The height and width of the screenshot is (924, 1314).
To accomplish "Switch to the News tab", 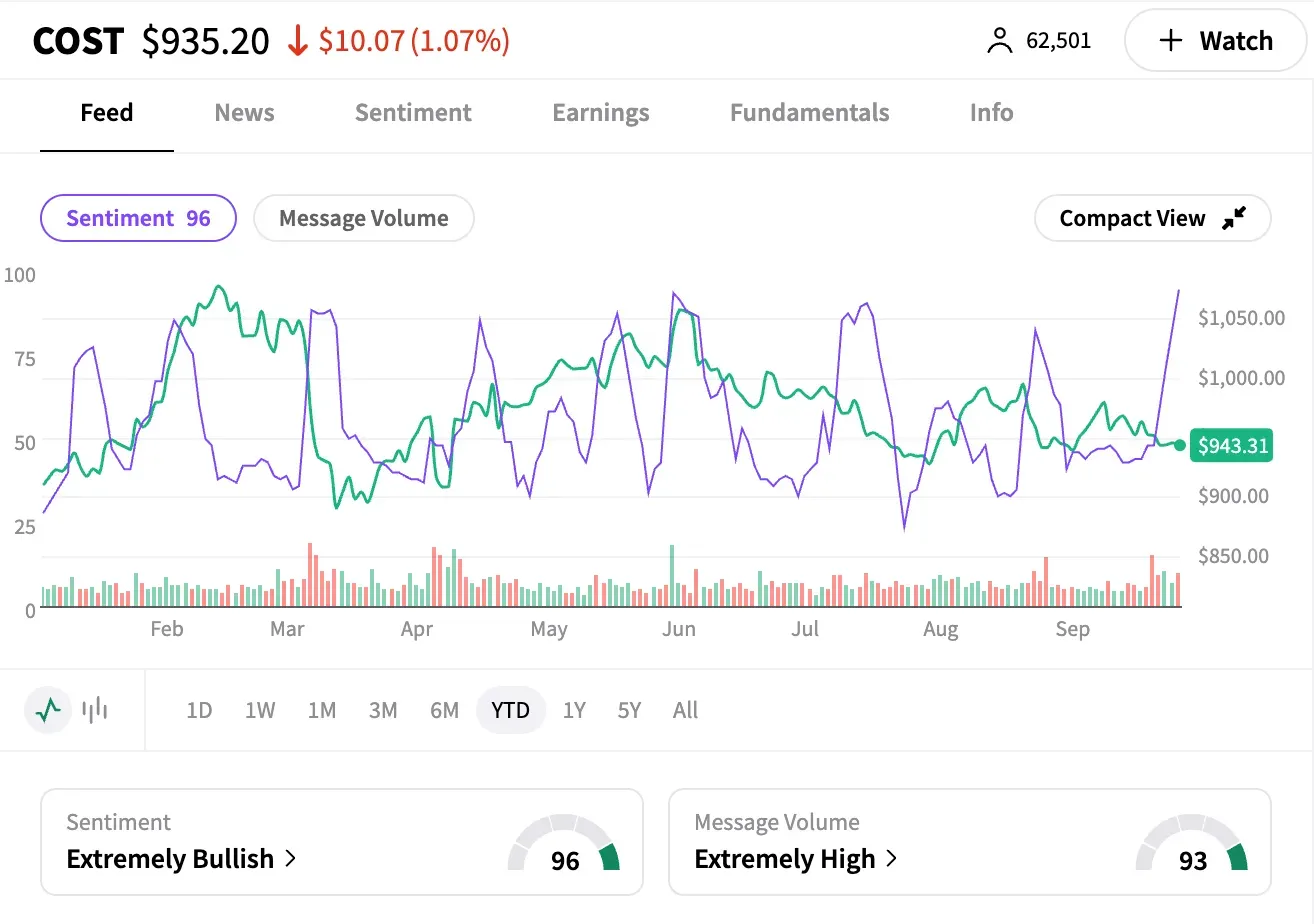I will click(244, 112).
